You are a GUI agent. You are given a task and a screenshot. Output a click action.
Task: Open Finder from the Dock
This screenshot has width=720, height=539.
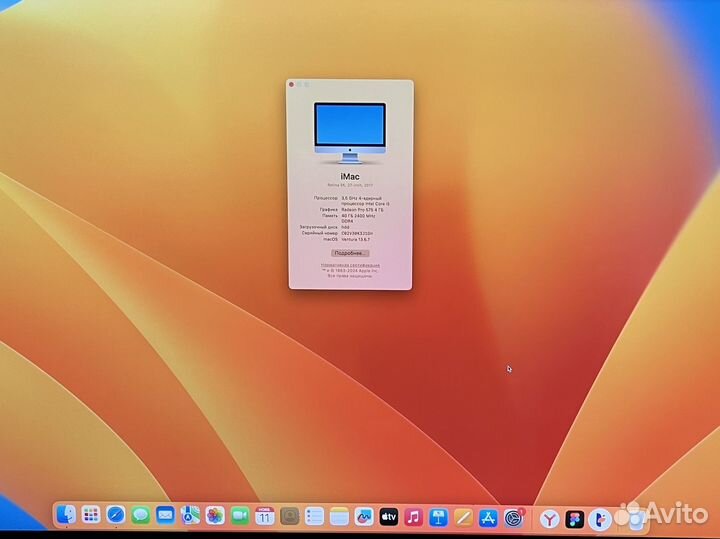pyautogui.click(x=66, y=515)
